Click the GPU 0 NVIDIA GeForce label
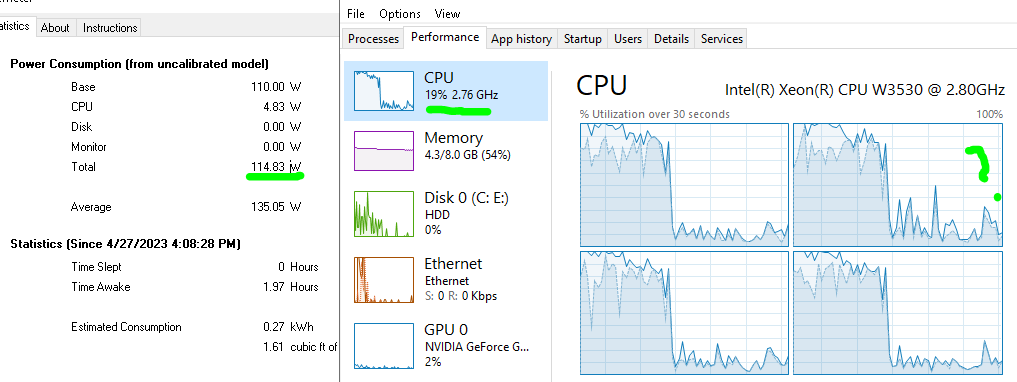 pyautogui.click(x=477, y=346)
